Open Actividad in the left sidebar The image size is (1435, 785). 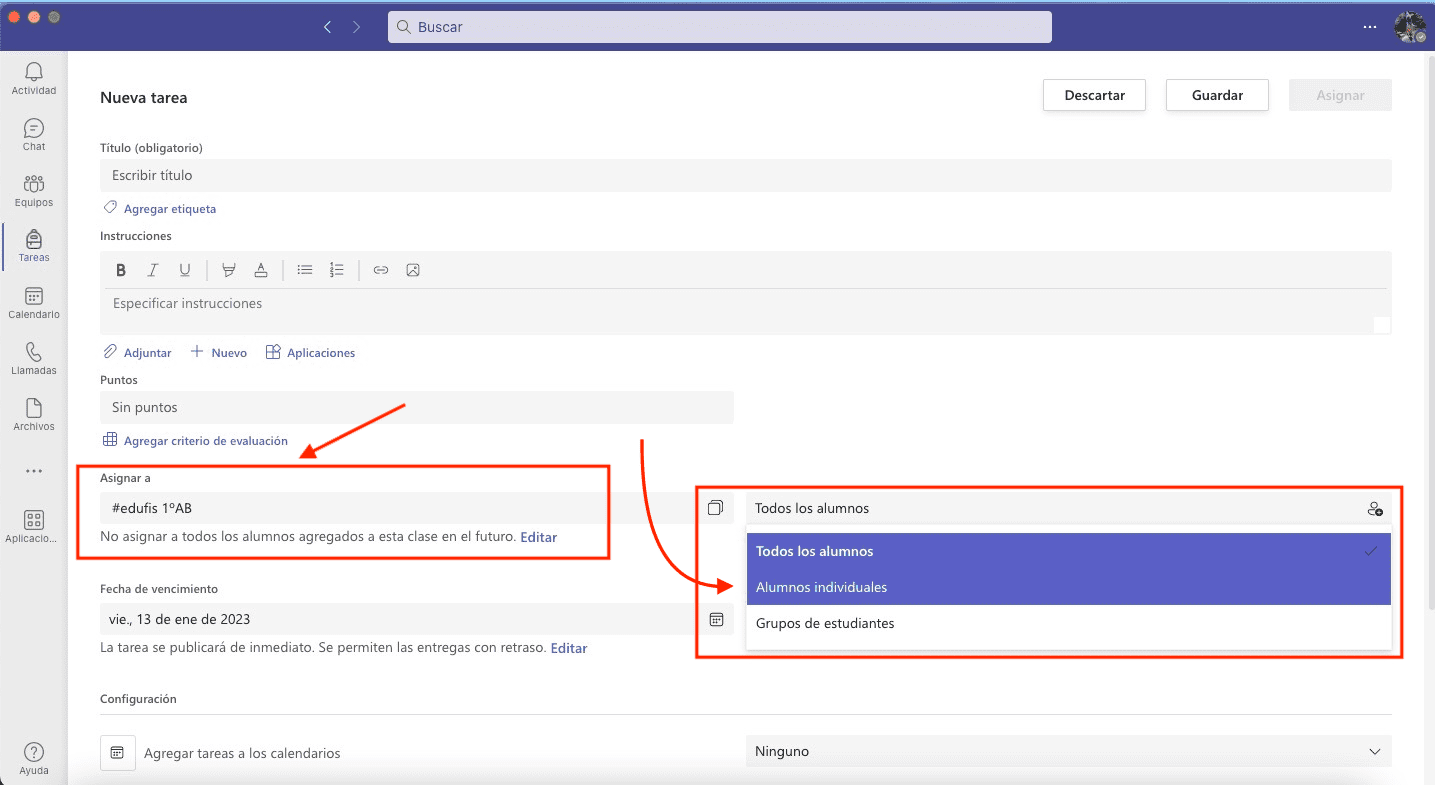pos(34,78)
